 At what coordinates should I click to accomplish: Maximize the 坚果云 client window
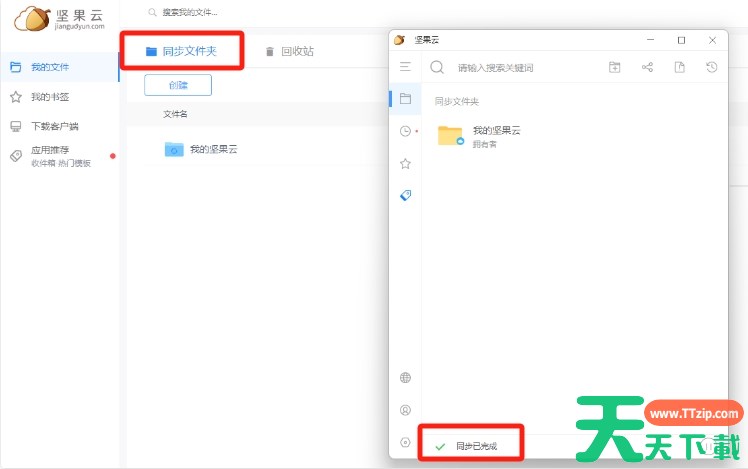[681, 41]
